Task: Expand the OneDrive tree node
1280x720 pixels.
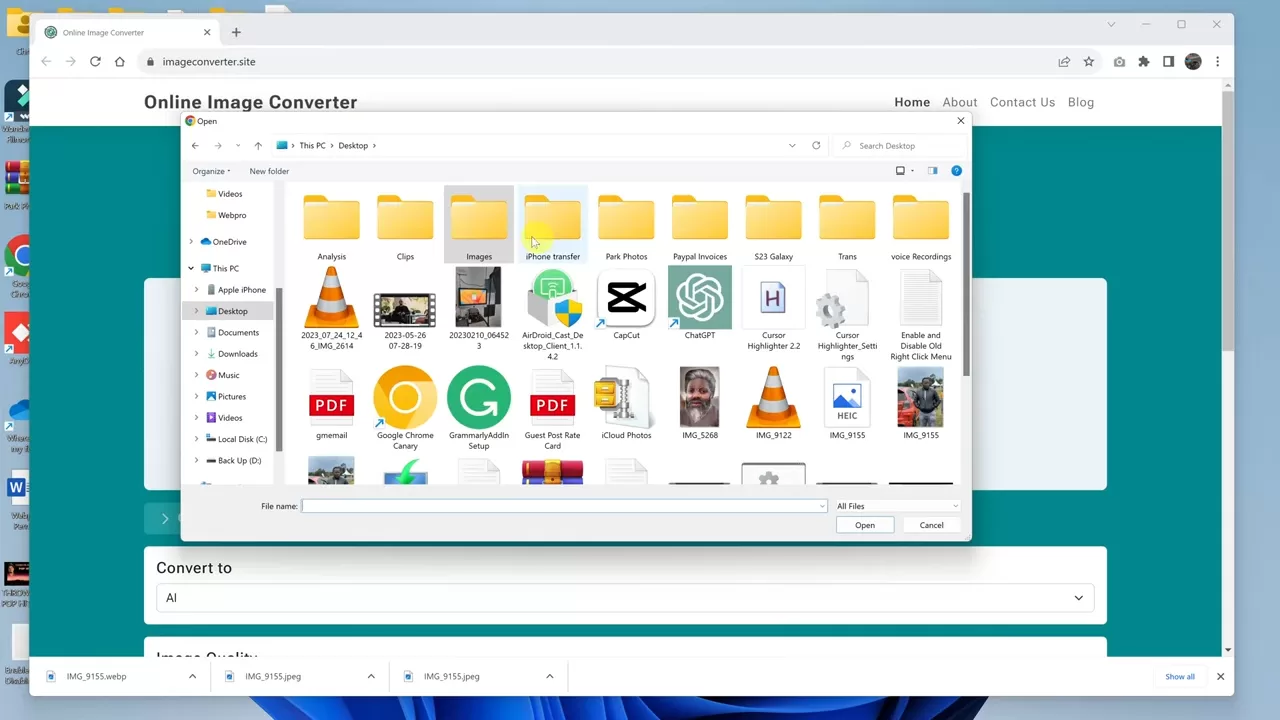Action: pos(191,242)
